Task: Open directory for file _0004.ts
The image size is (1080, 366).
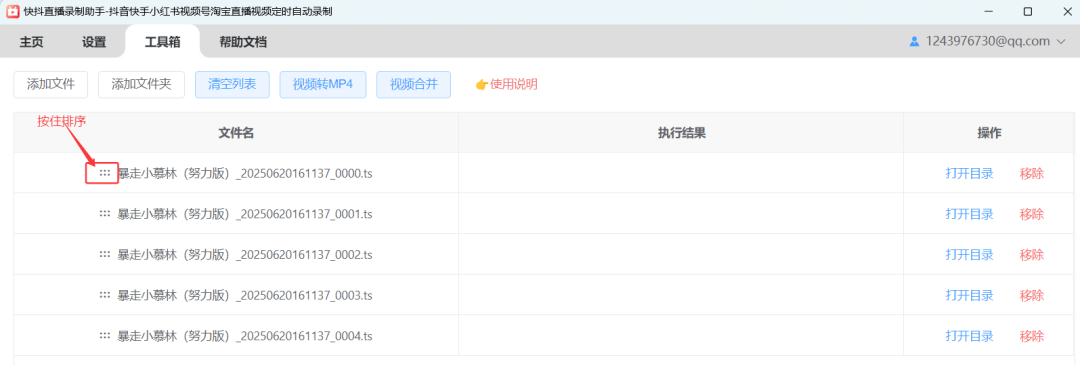Action: 969,336
